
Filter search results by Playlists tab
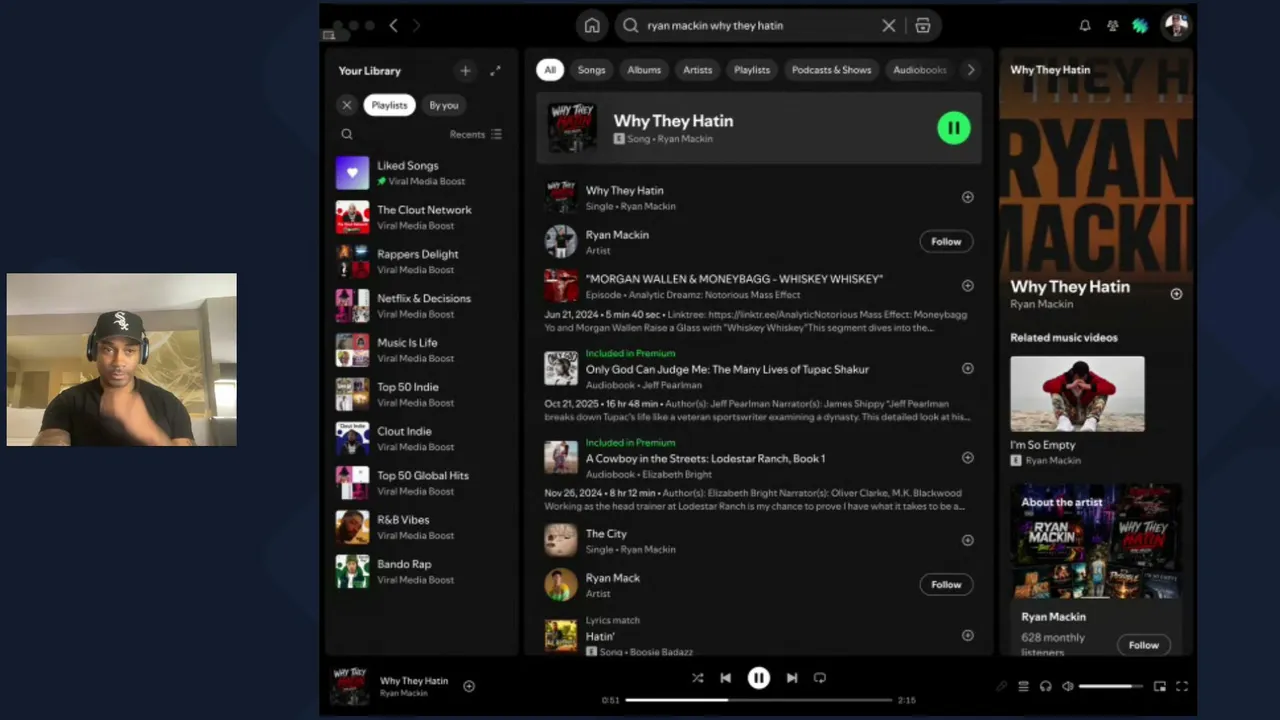(x=752, y=70)
